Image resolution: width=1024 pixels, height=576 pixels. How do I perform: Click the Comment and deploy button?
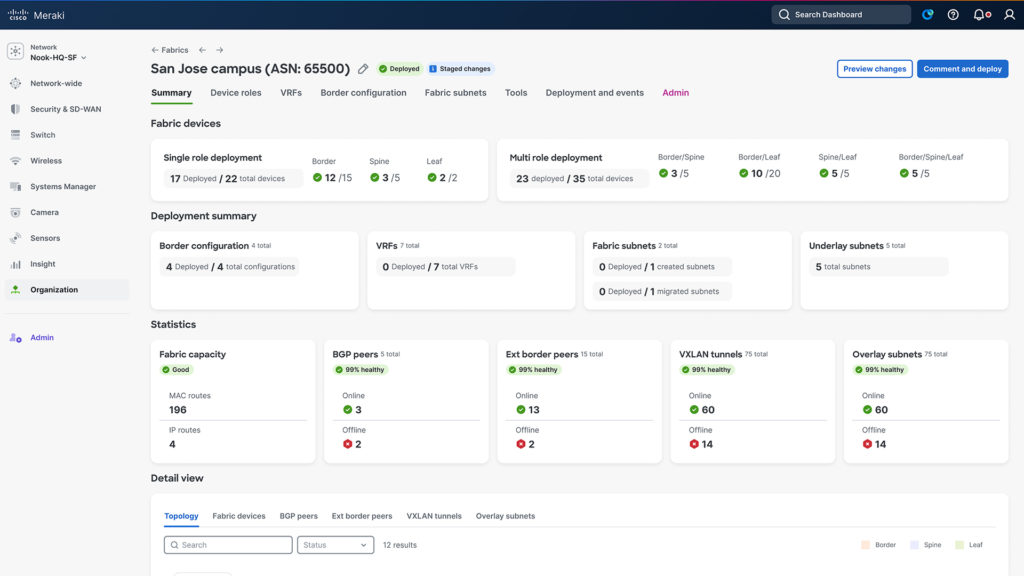960,69
